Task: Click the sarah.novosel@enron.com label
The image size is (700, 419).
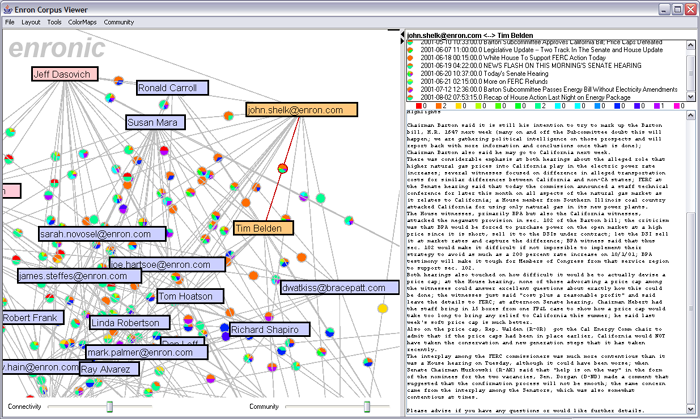Action: point(102,234)
